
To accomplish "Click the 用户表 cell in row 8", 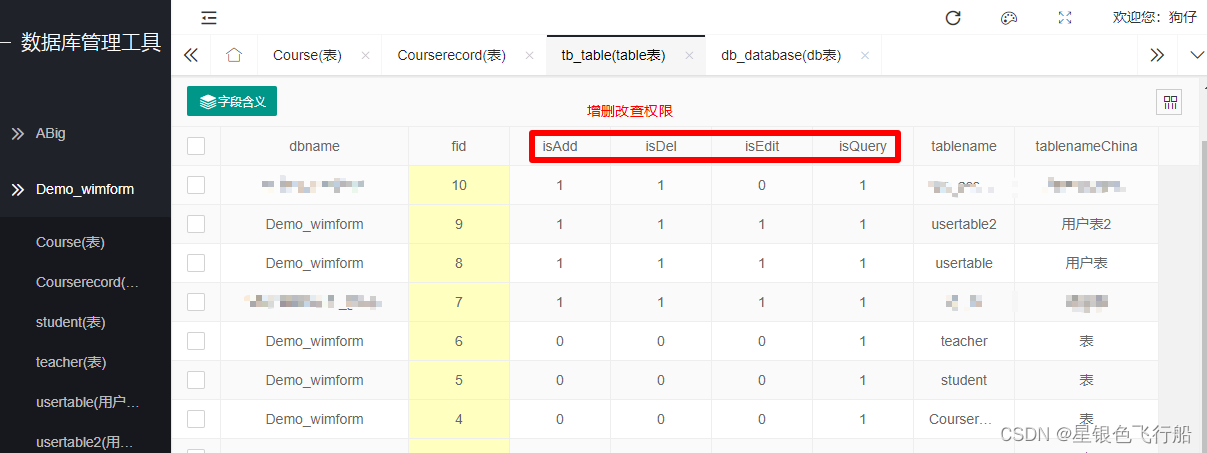I will coord(1086,263).
